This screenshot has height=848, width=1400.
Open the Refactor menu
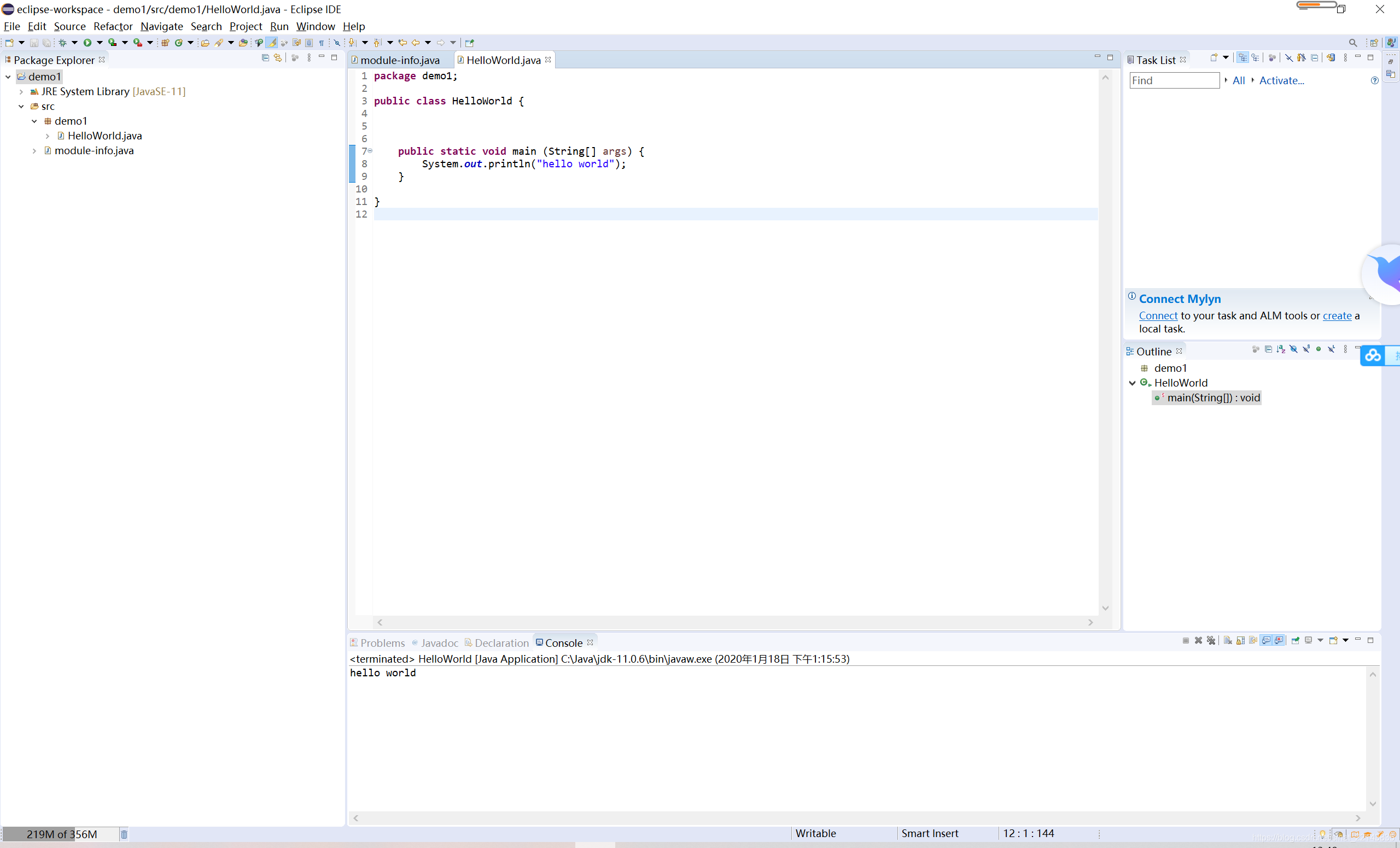coord(113,26)
